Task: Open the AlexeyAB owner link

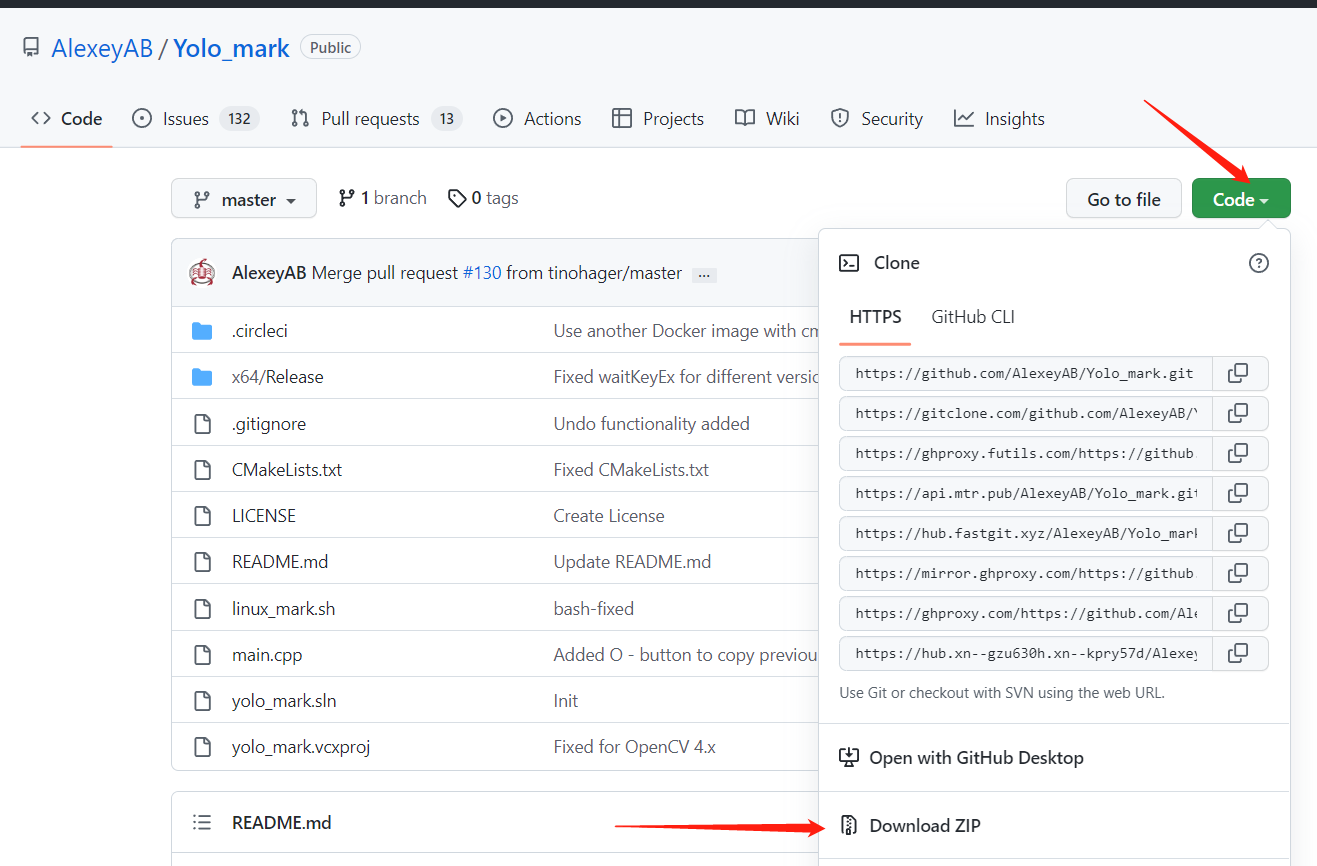Action: pyautogui.click(x=102, y=48)
